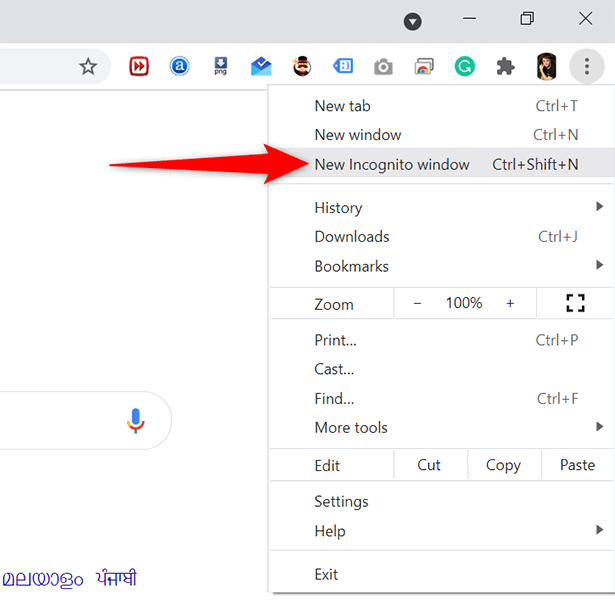Click the green Grammarly extension icon
This screenshot has width=615, height=600.
(x=465, y=66)
